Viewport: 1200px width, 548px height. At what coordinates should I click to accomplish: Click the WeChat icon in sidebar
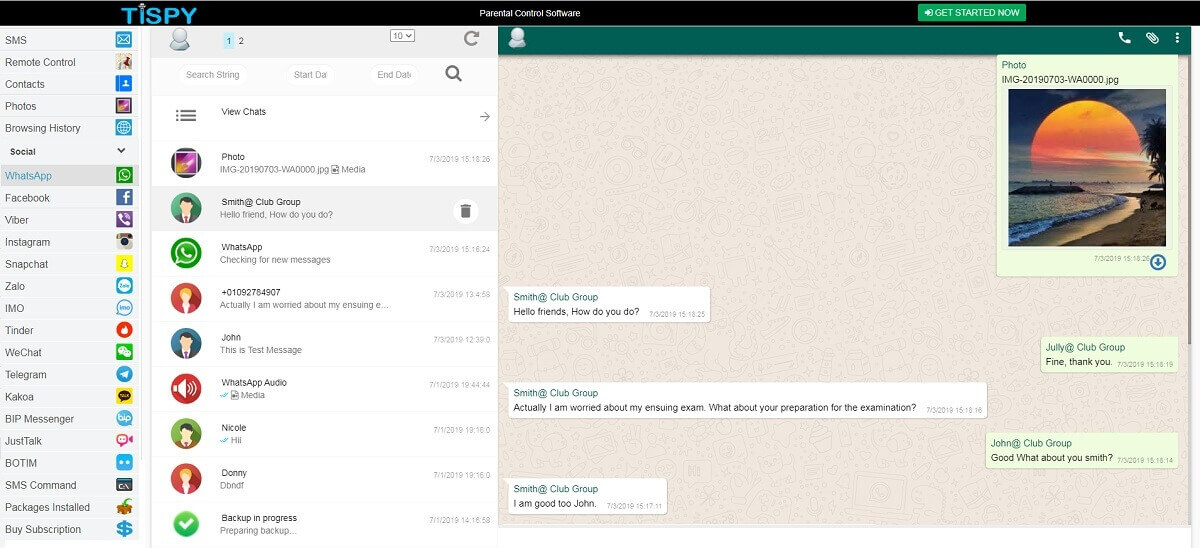(x=124, y=352)
